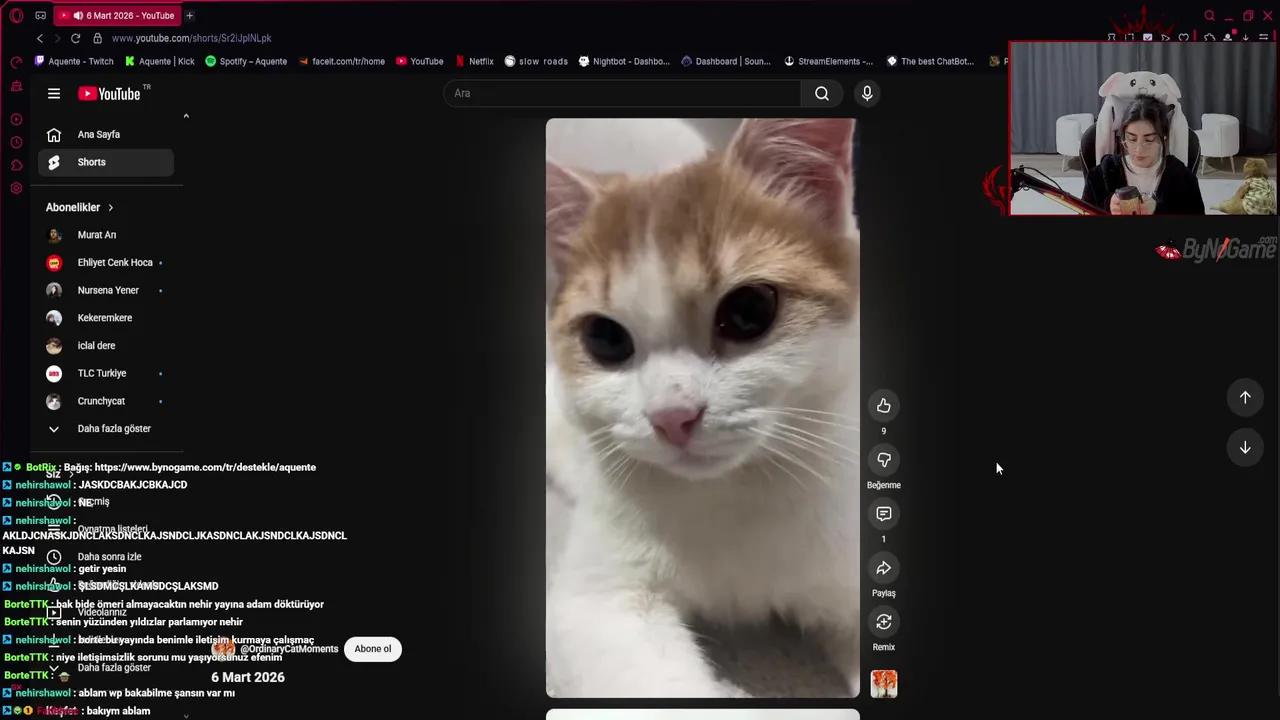
Task: Pause the cat short video
Action: [702, 408]
